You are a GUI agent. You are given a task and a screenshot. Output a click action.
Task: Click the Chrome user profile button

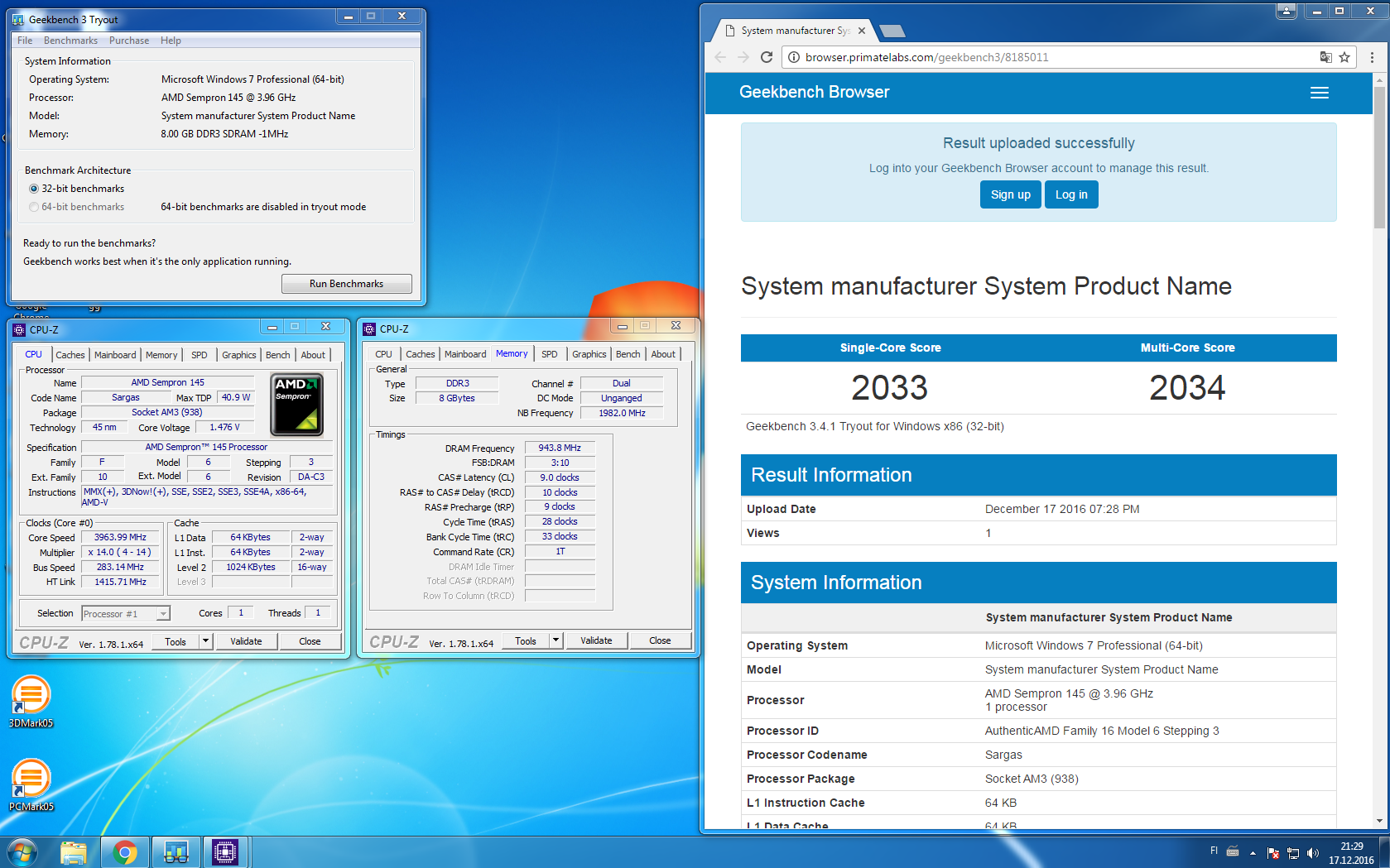click(1287, 11)
